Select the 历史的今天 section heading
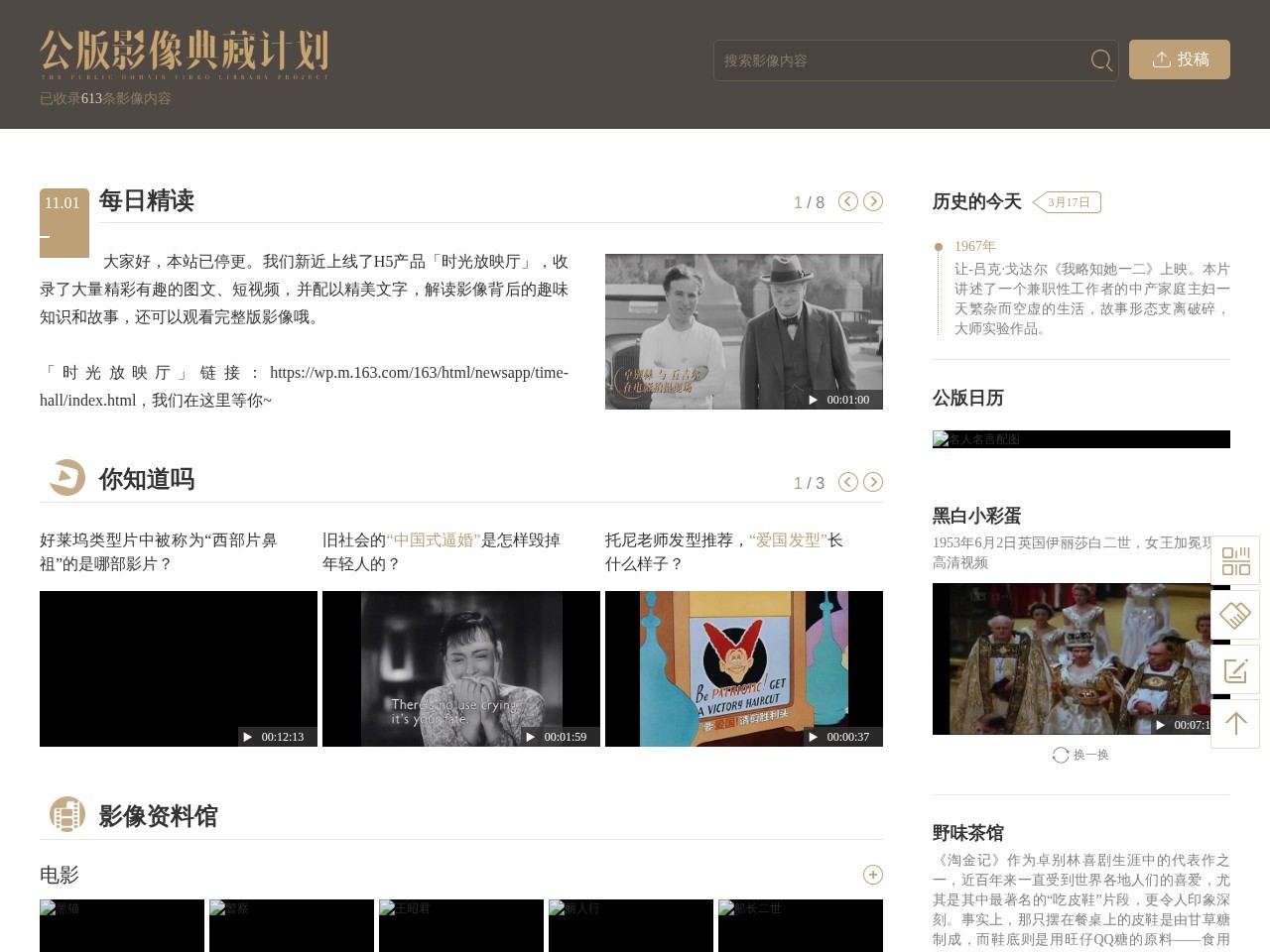Screen dimensions: 1270x952 pyautogui.click(x=975, y=201)
